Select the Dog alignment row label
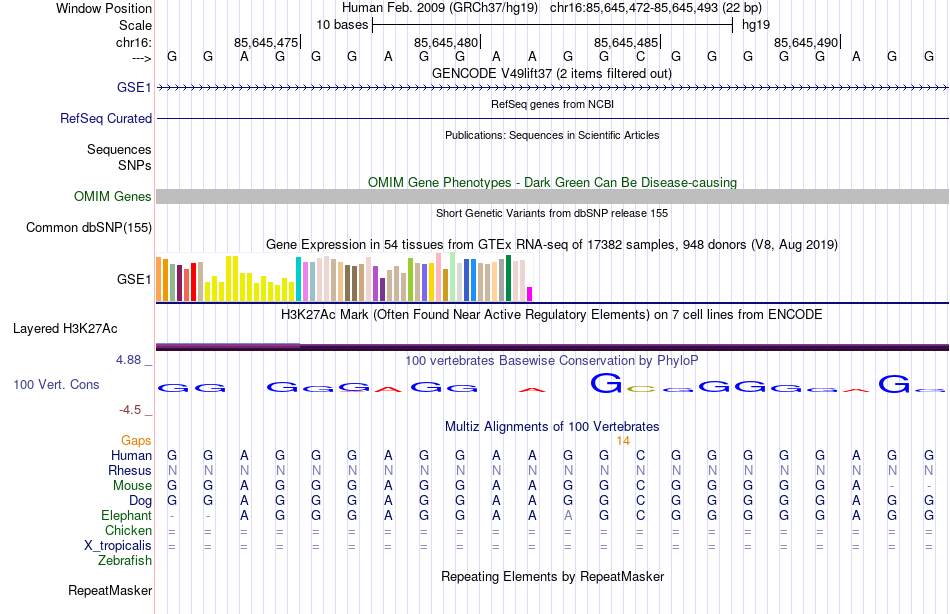 pyautogui.click(x=140, y=501)
